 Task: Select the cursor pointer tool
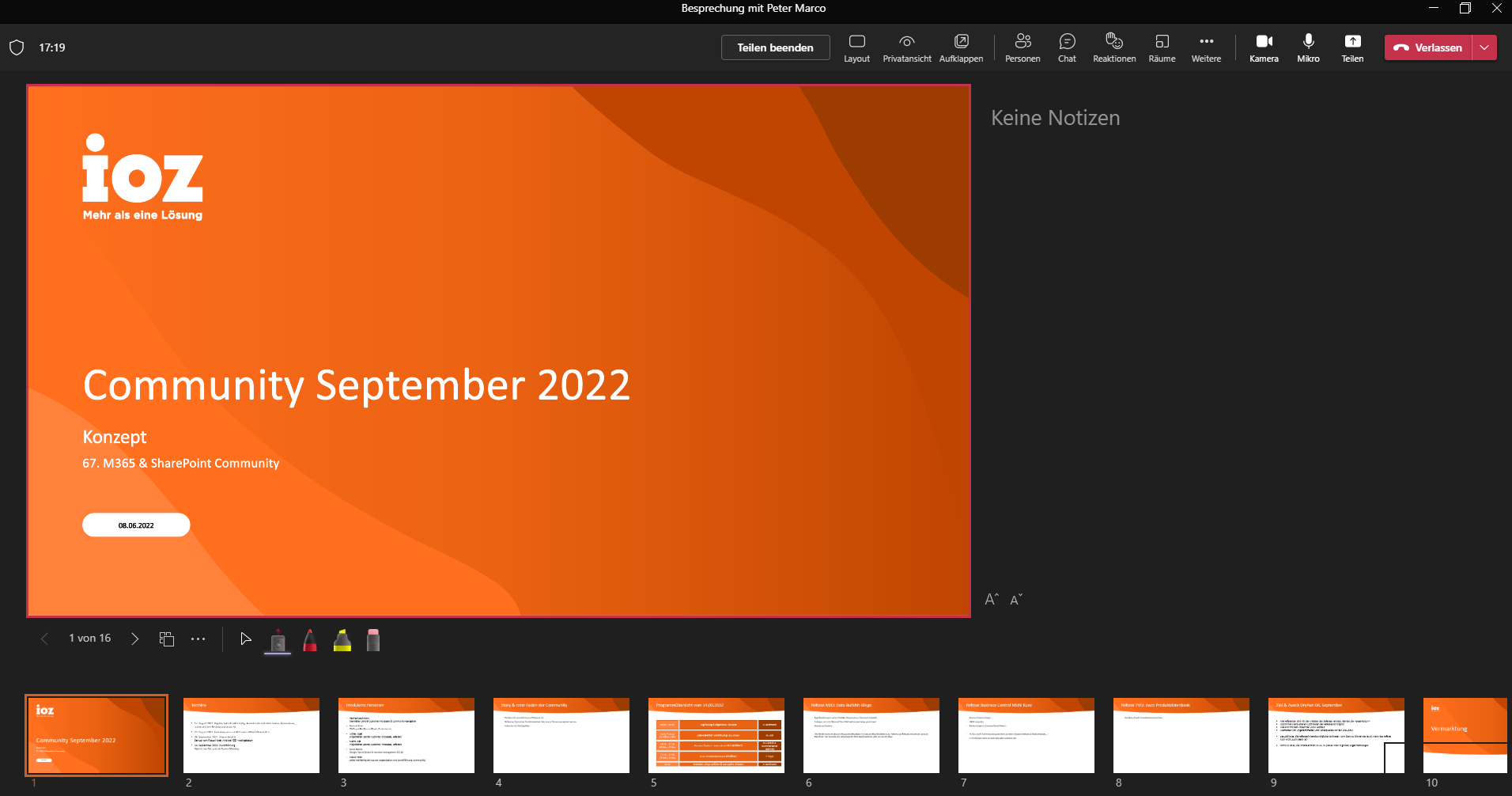point(246,639)
